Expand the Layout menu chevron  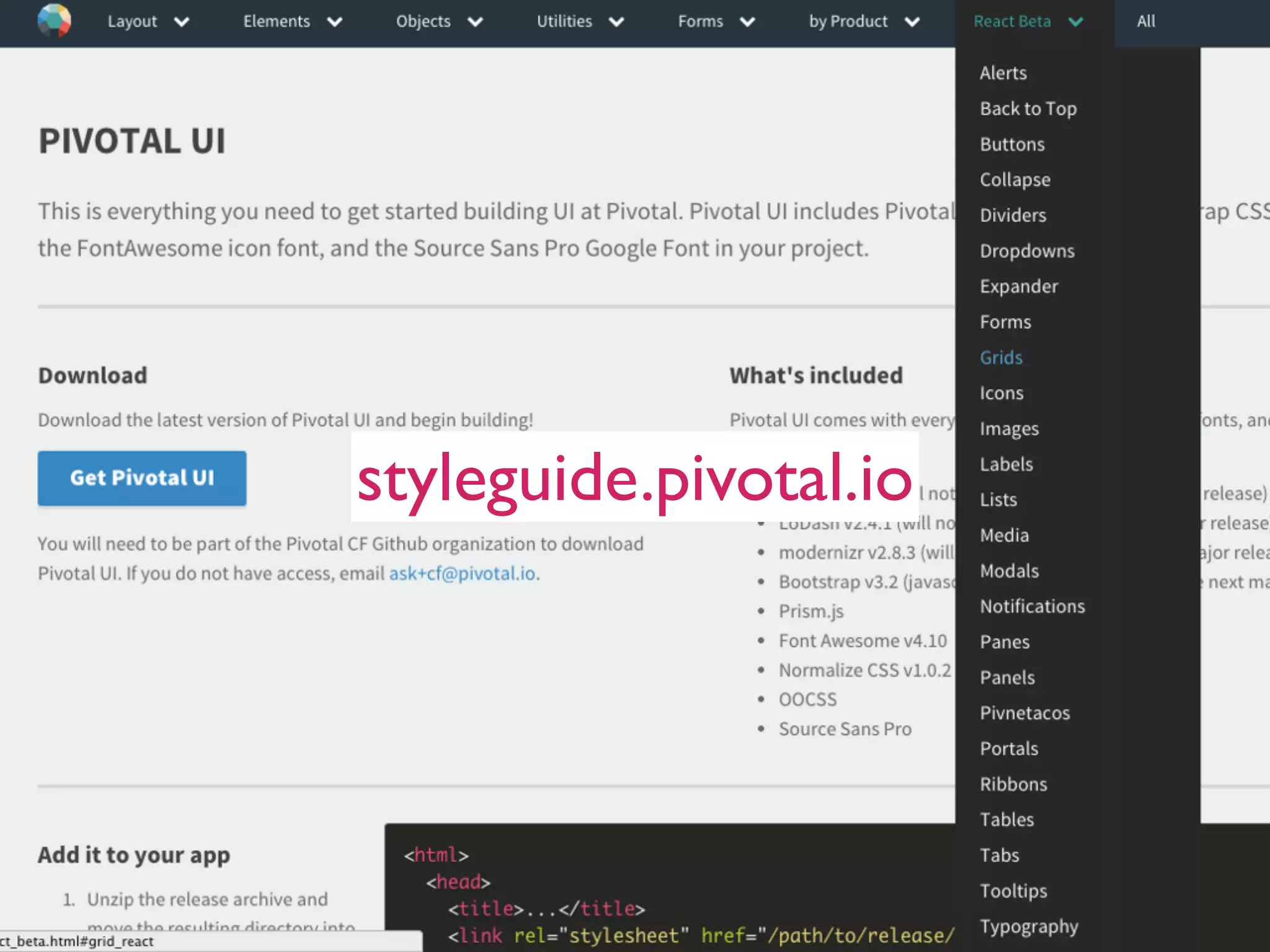181,22
